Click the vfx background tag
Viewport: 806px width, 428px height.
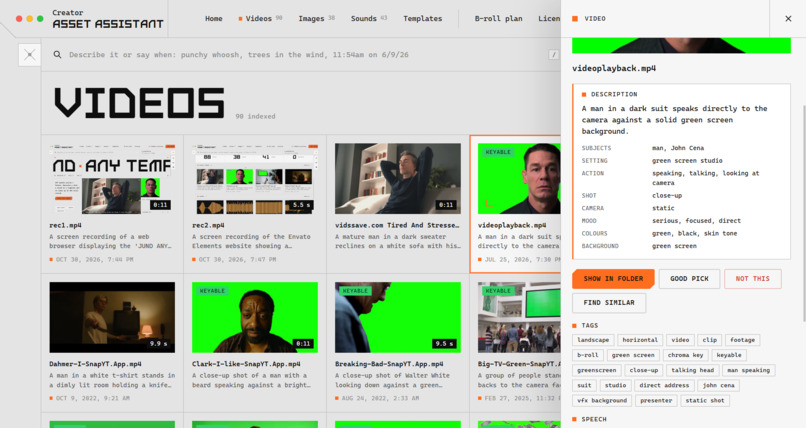point(602,400)
